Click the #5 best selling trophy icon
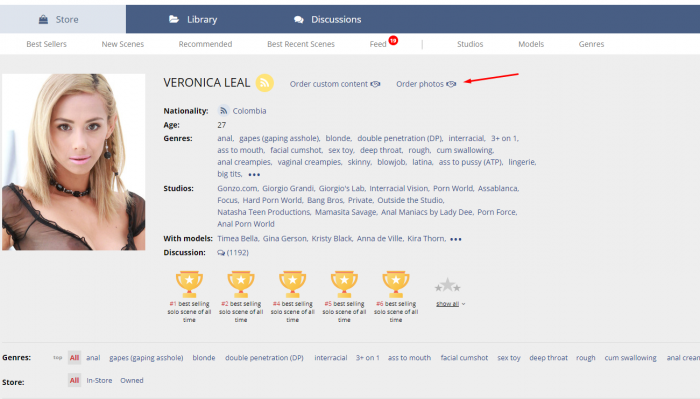Screen dimensions: 700x399 tap(344, 284)
